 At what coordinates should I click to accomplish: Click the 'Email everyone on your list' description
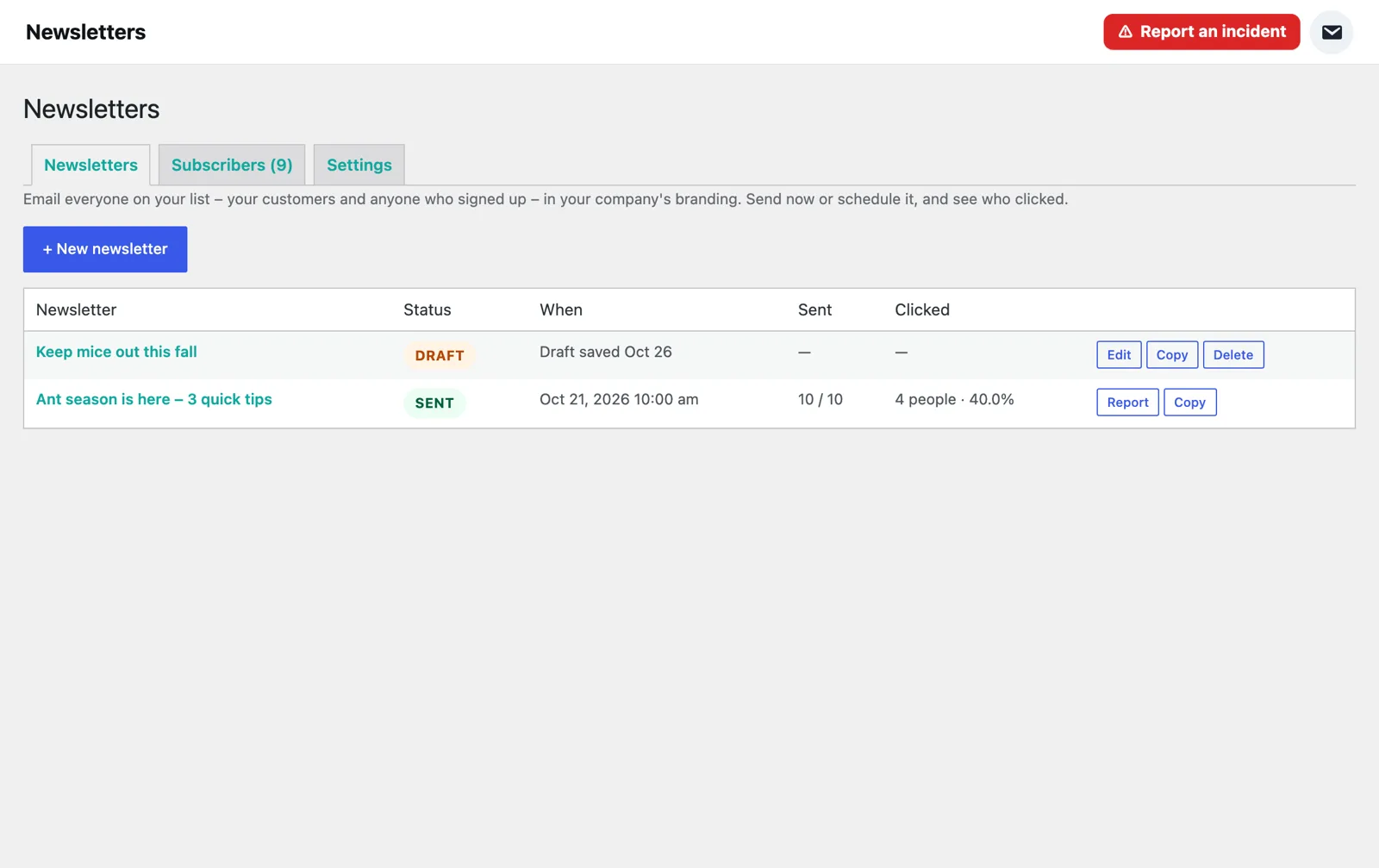click(x=546, y=199)
